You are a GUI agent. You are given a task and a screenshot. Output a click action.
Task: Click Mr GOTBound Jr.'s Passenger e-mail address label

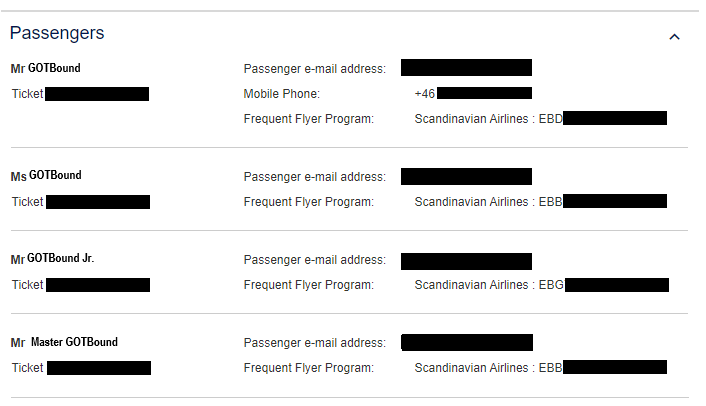[x=314, y=260]
